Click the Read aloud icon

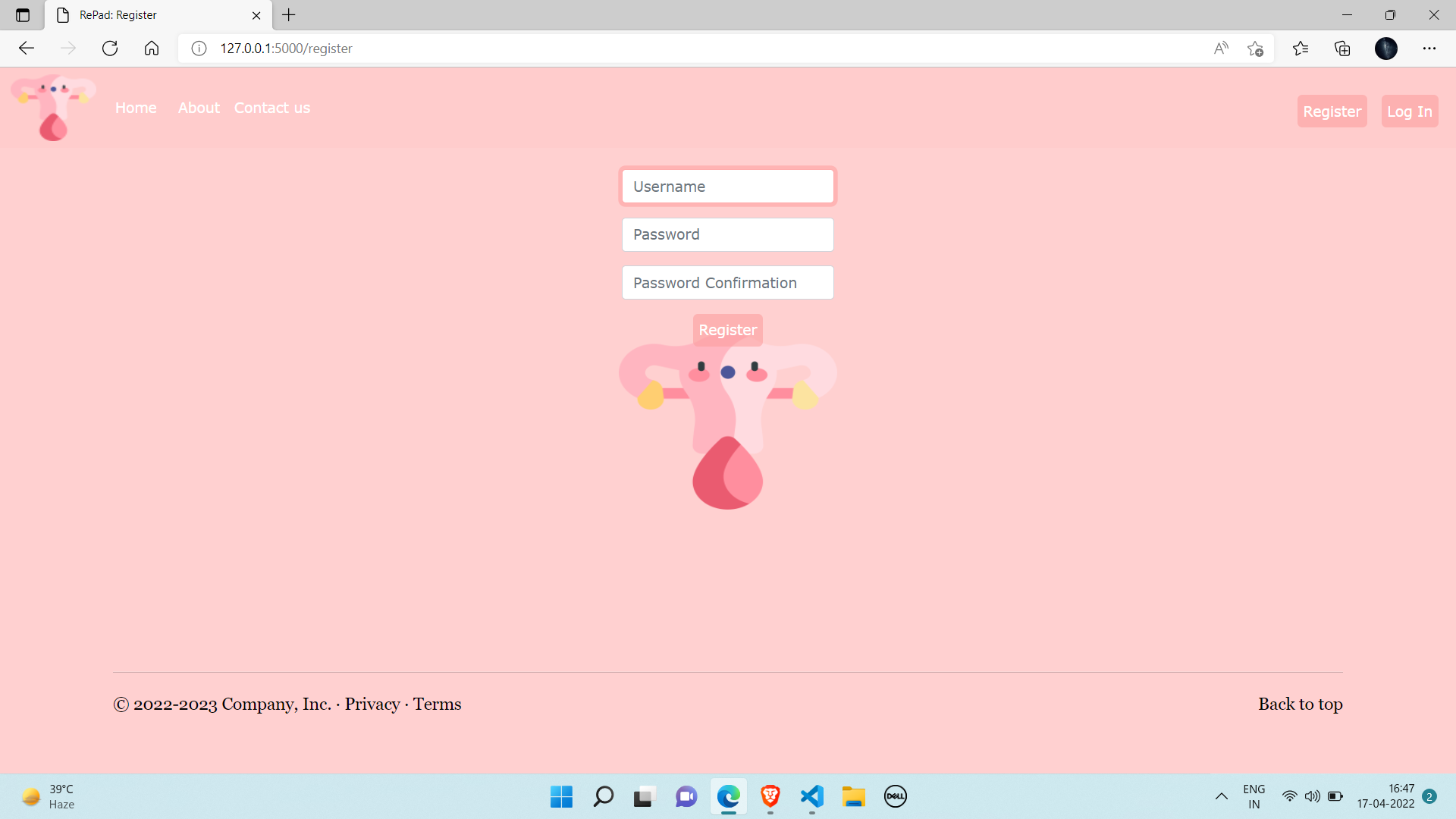[x=1221, y=49]
